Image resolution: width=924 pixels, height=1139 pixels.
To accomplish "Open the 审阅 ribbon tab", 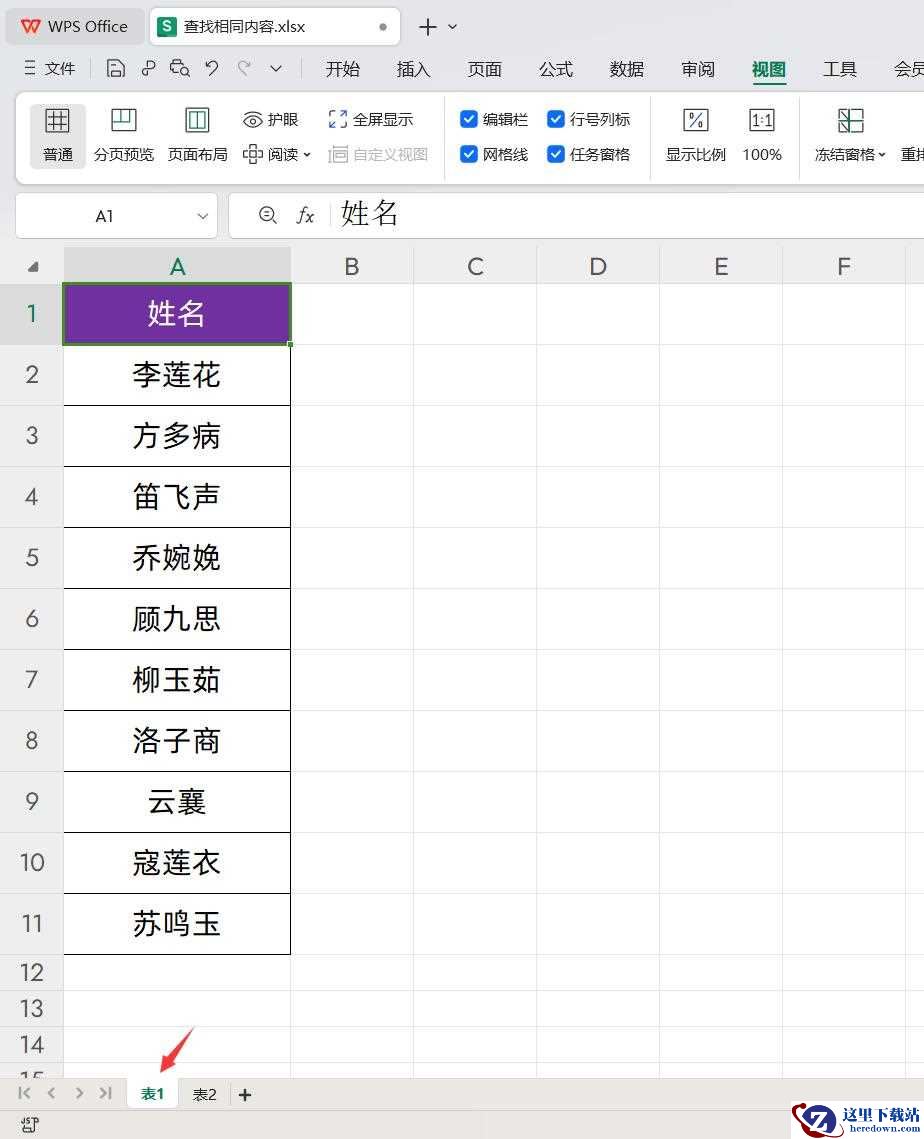I will 698,69.
